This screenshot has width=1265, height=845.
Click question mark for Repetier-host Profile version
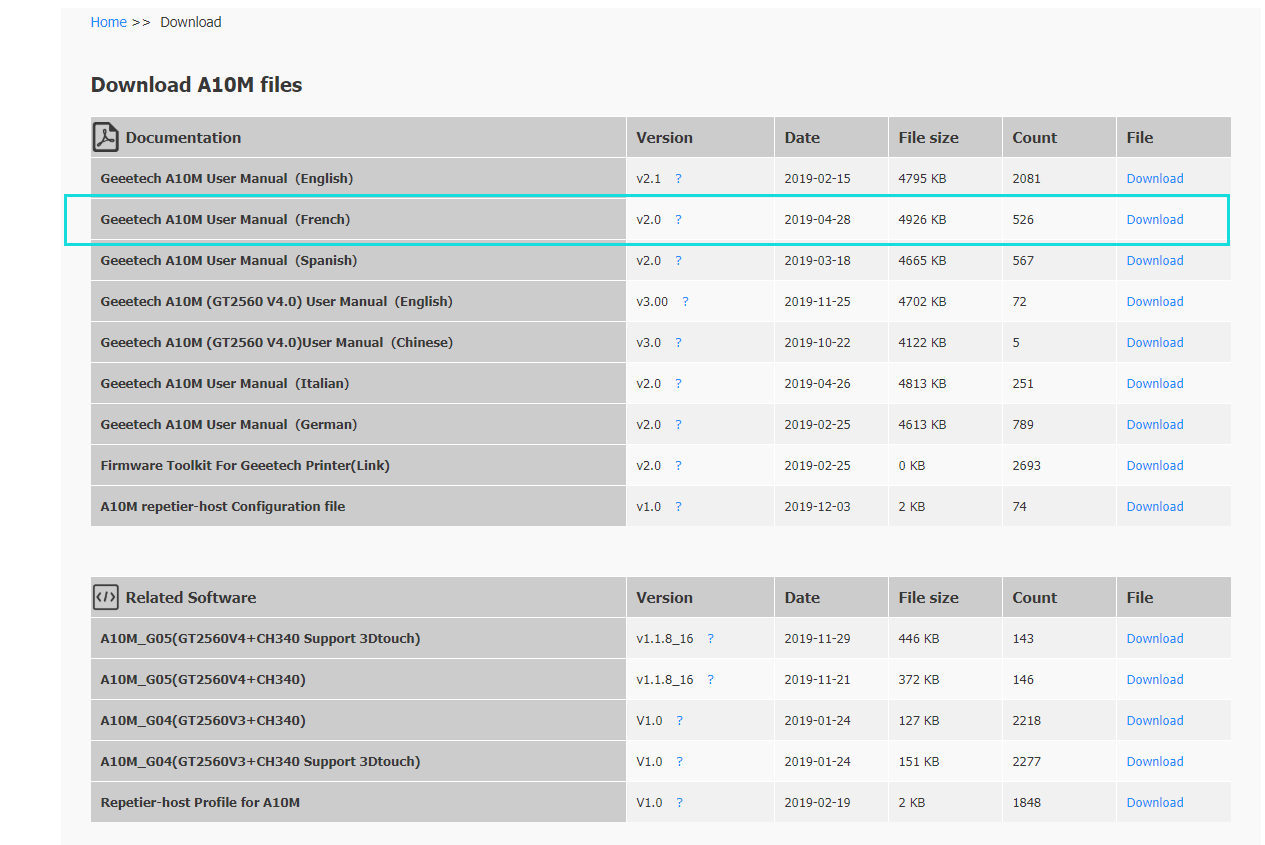[x=678, y=803]
